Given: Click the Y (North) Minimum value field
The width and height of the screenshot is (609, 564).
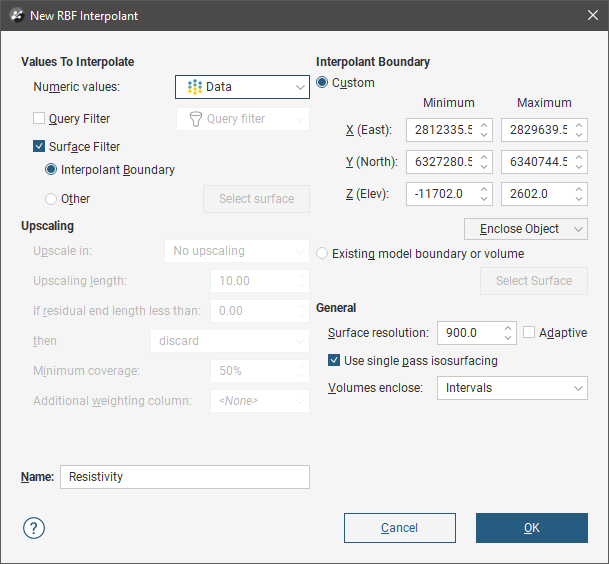Looking at the screenshot, I should click(441, 162).
